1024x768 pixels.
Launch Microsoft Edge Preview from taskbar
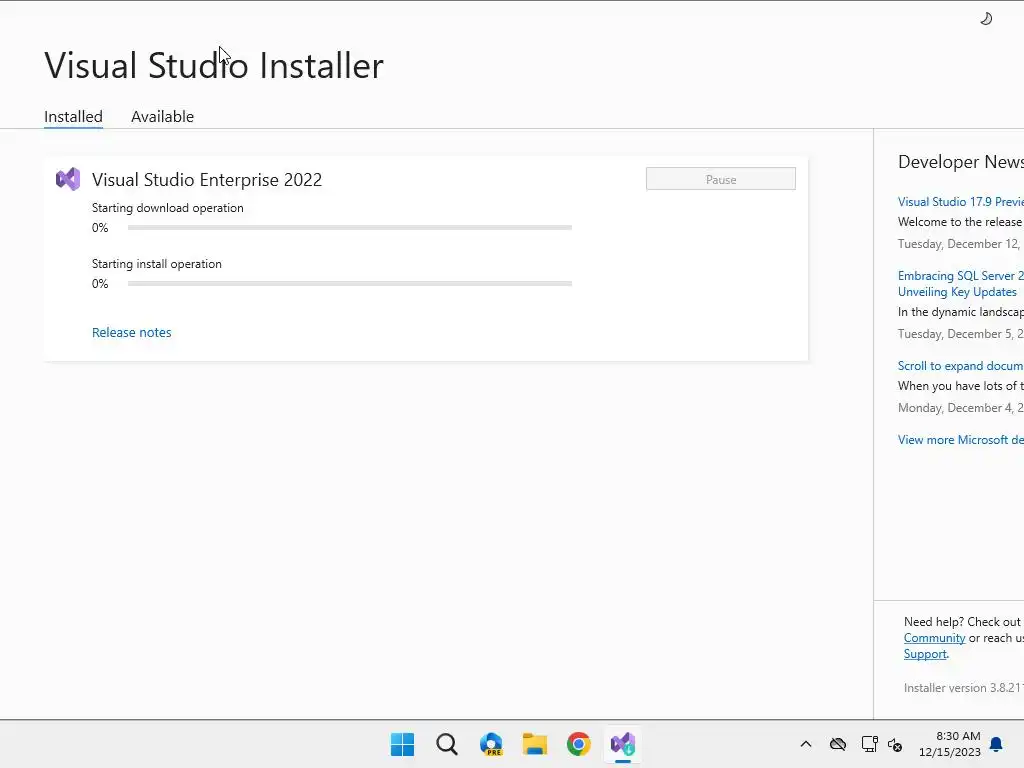click(x=491, y=744)
